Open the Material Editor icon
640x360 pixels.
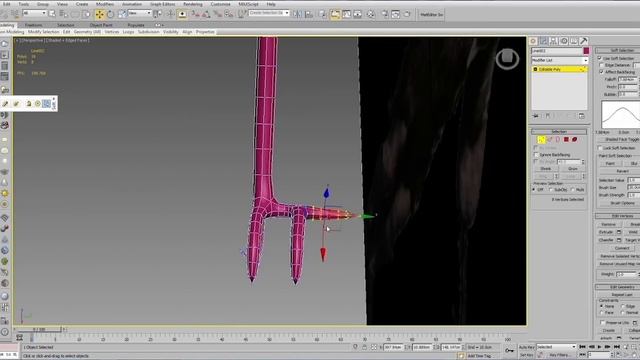click(371, 15)
